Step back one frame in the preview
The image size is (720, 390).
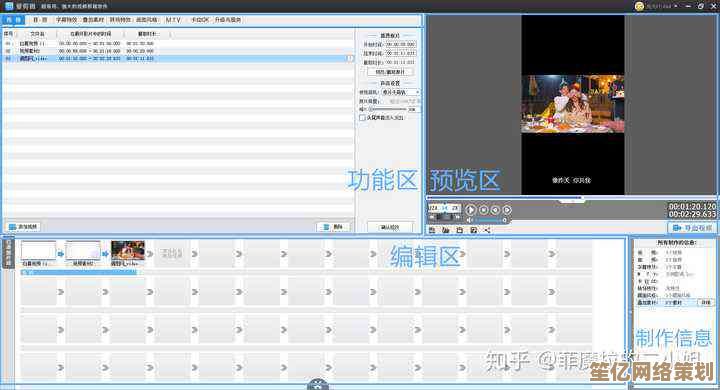[495, 210]
